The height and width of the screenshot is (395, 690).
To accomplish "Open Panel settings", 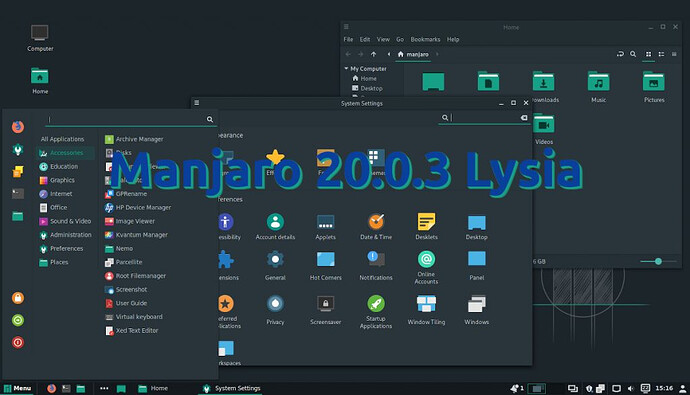I will click(x=477, y=266).
